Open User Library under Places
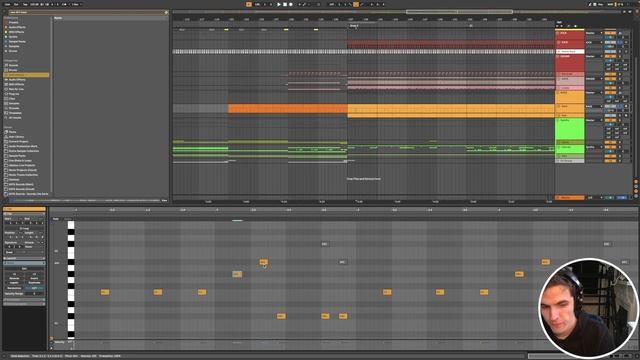The width and height of the screenshot is (640, 360). point(16,137)
